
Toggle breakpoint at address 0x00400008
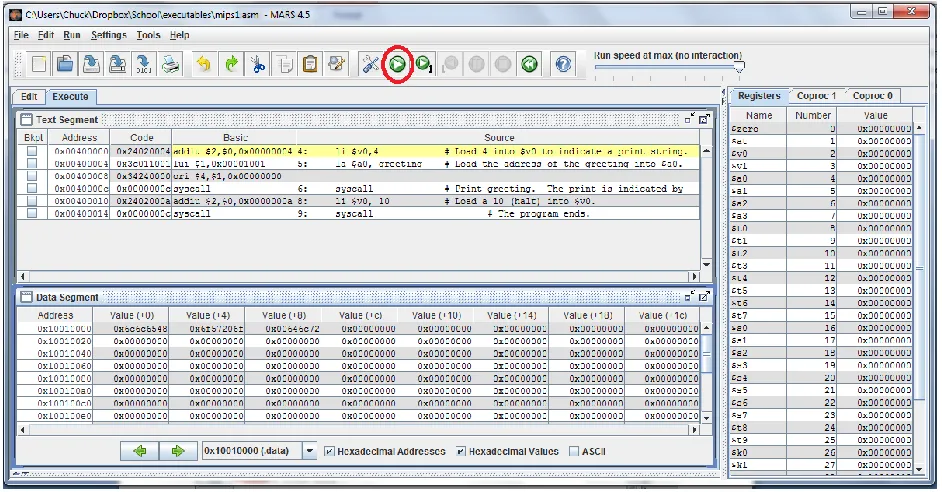click(x=32, y=176)
